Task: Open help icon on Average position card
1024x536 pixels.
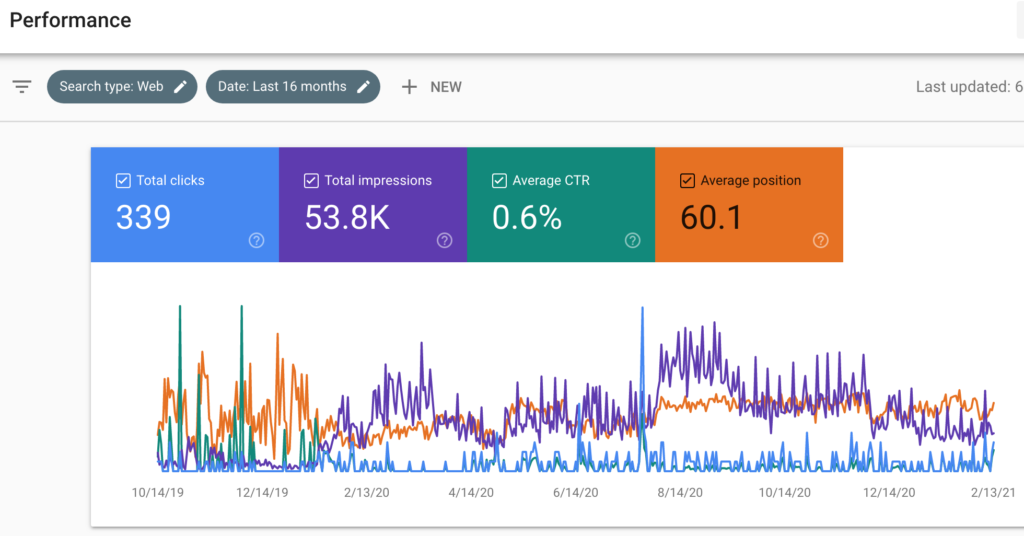Action: (821, 240)
